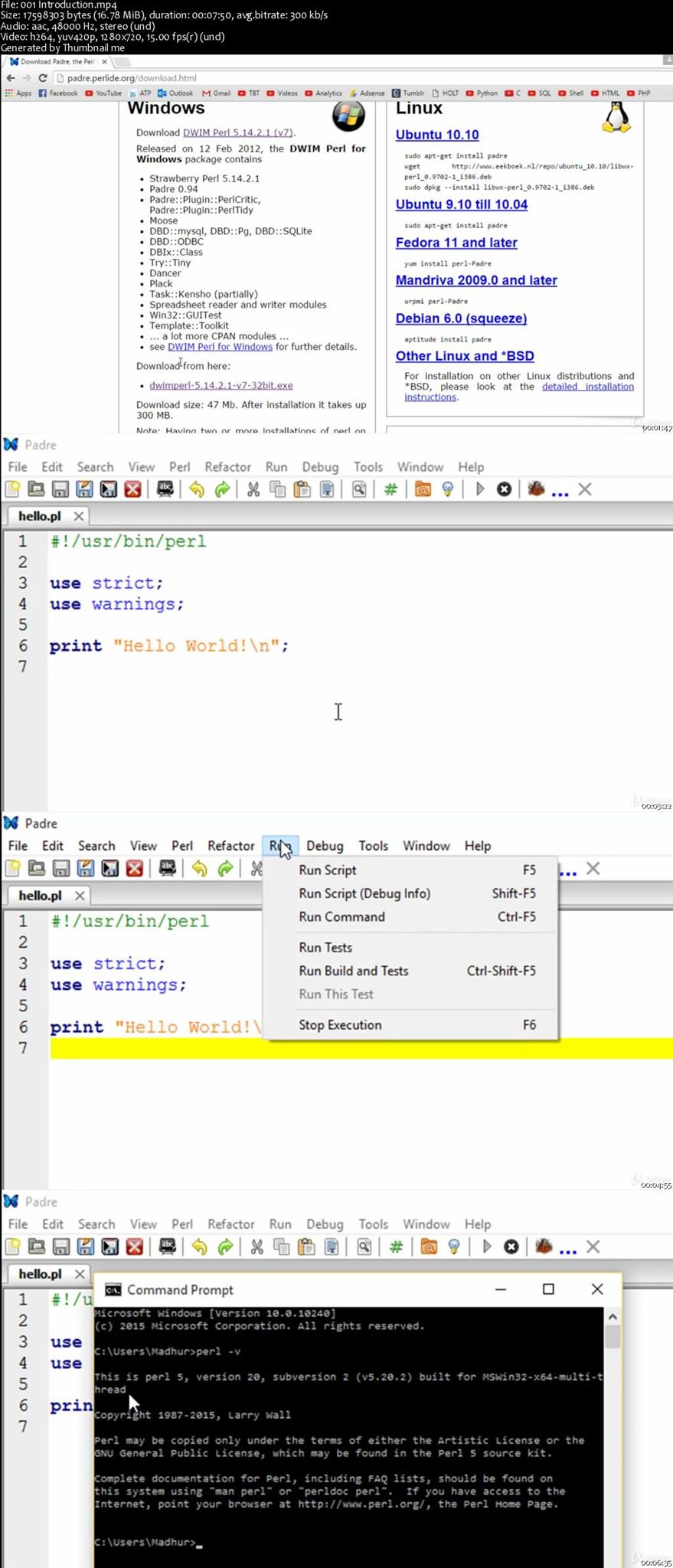
Task: Click the dwimperl-5.14.2.1-v7-32bit.exe download link
Action: click(x=221, y=385)
